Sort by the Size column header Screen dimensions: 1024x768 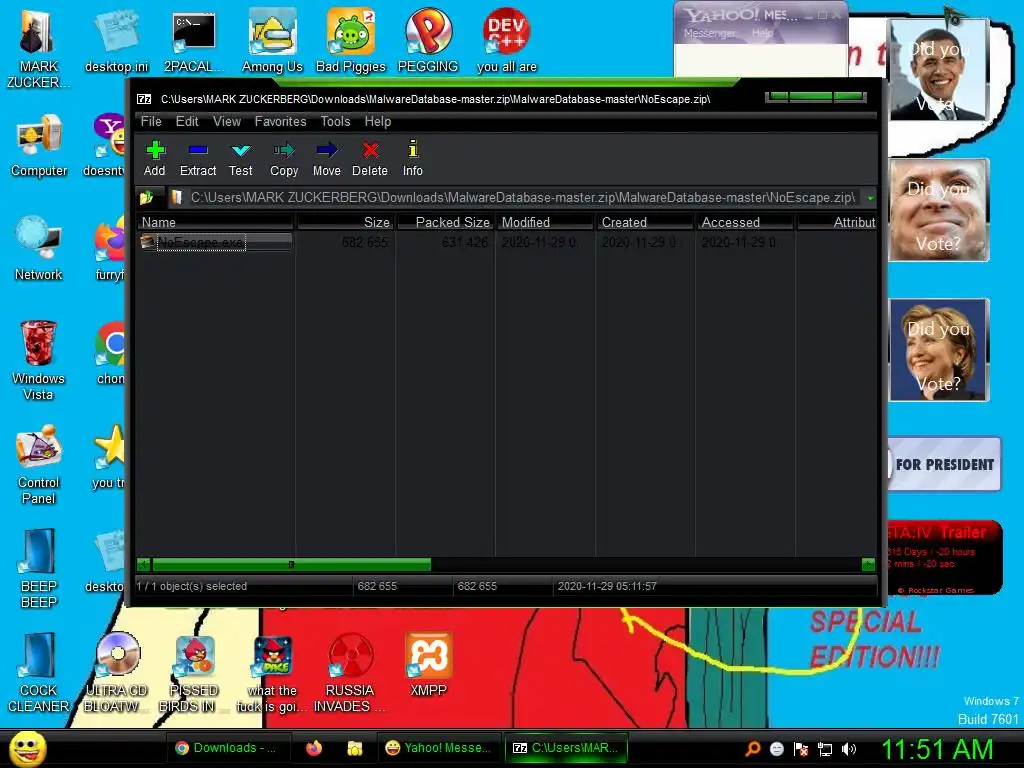pos(345,222)
